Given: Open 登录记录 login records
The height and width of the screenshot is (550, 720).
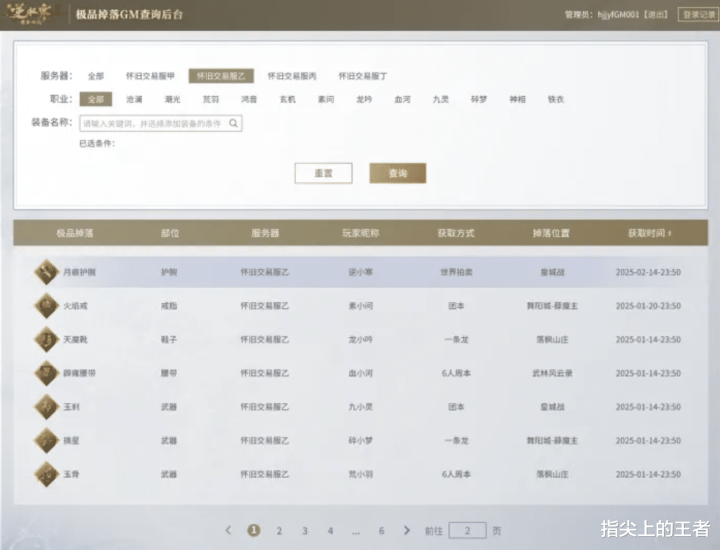Looking at the screenshot, I should (x=698, y=15).
